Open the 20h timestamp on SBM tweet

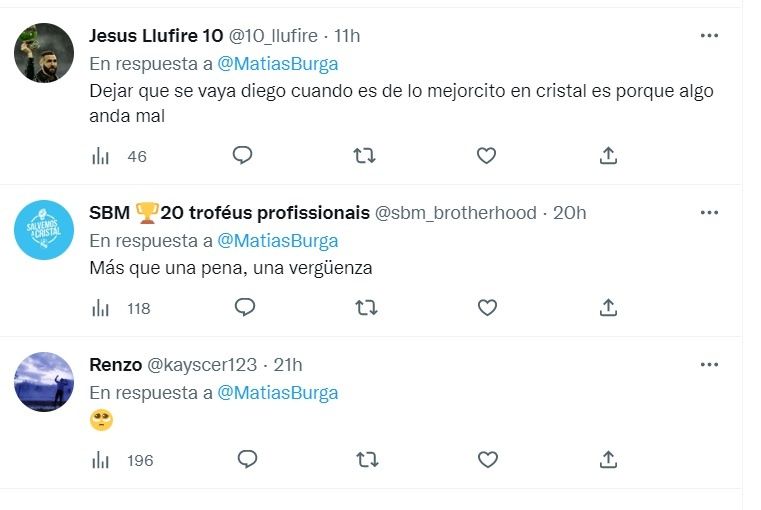point(569,213)
